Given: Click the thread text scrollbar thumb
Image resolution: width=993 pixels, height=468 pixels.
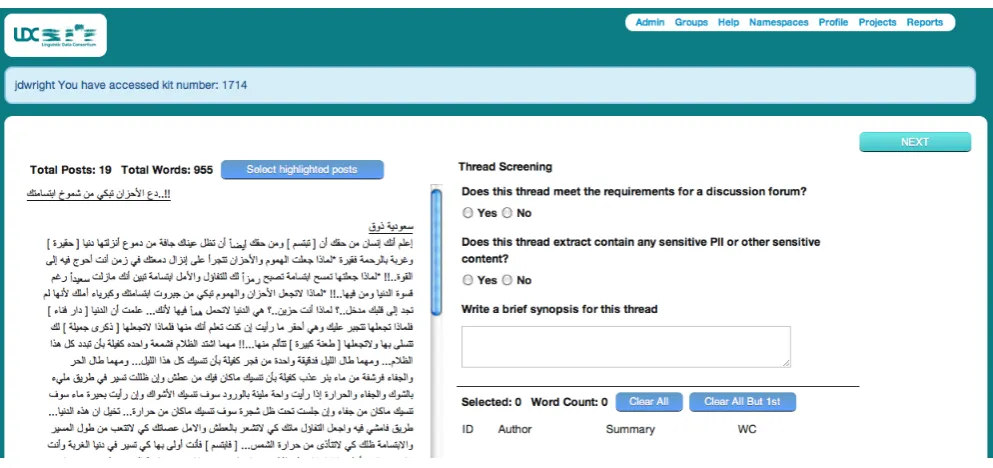Looking at the screenshot, I should 436,251.
